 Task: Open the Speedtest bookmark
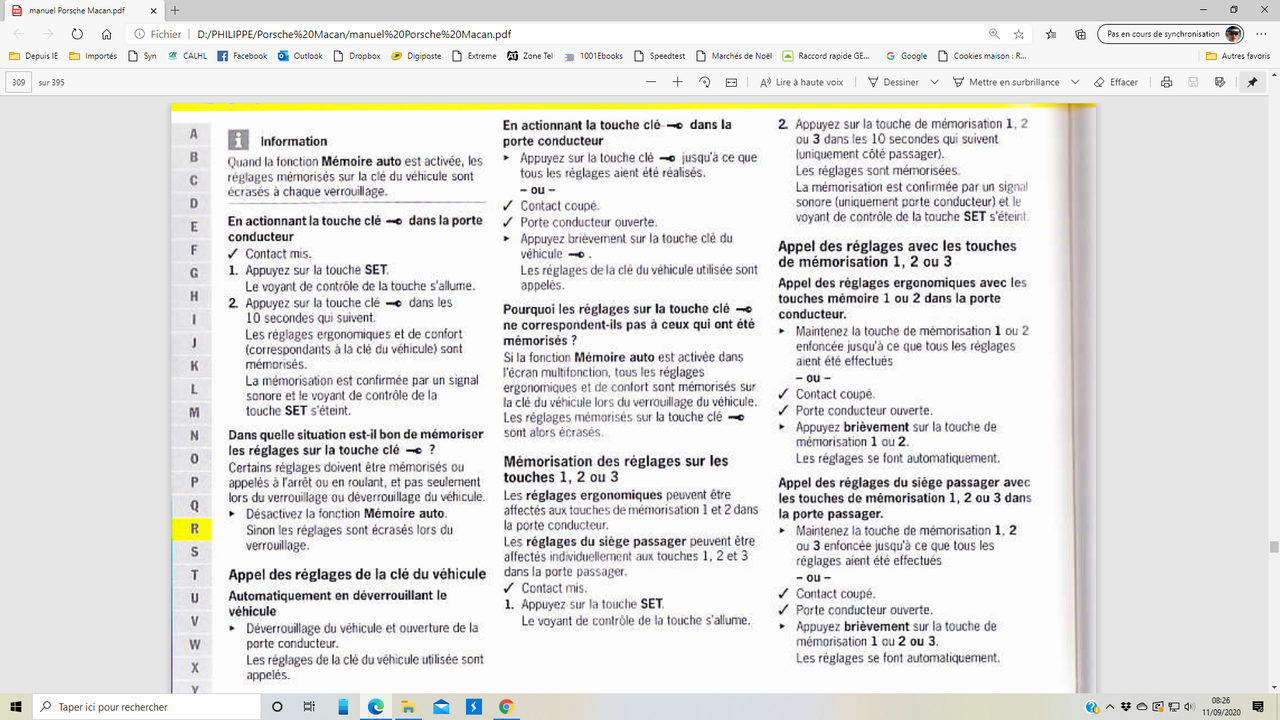[659, 56]
